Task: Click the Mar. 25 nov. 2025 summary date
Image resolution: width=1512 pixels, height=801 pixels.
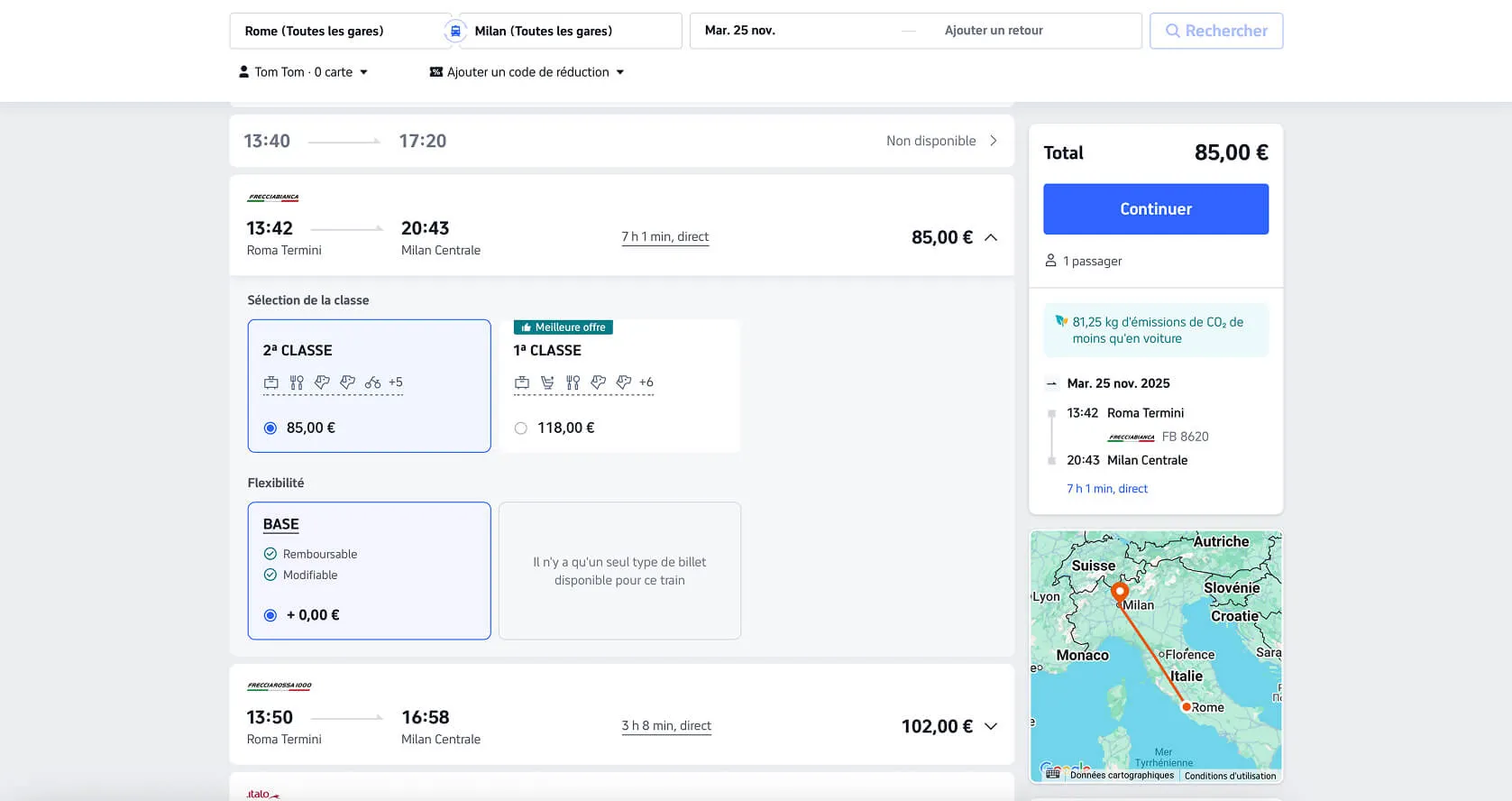Action: click(1119, 383)
